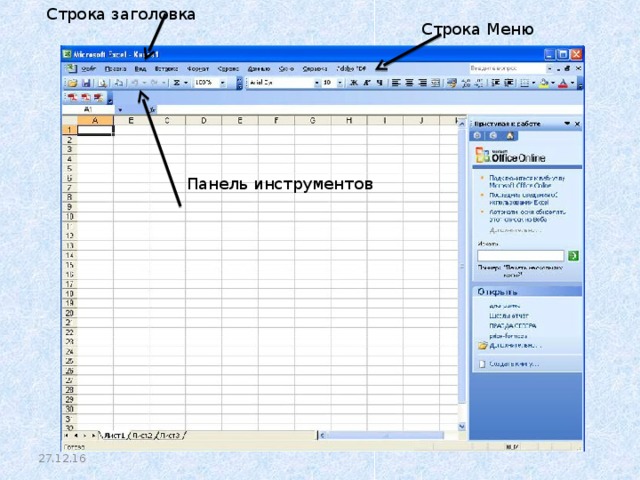Click Increase Decimal icon
Viewport: 640px width, 480px height.
tap(466, 83)
